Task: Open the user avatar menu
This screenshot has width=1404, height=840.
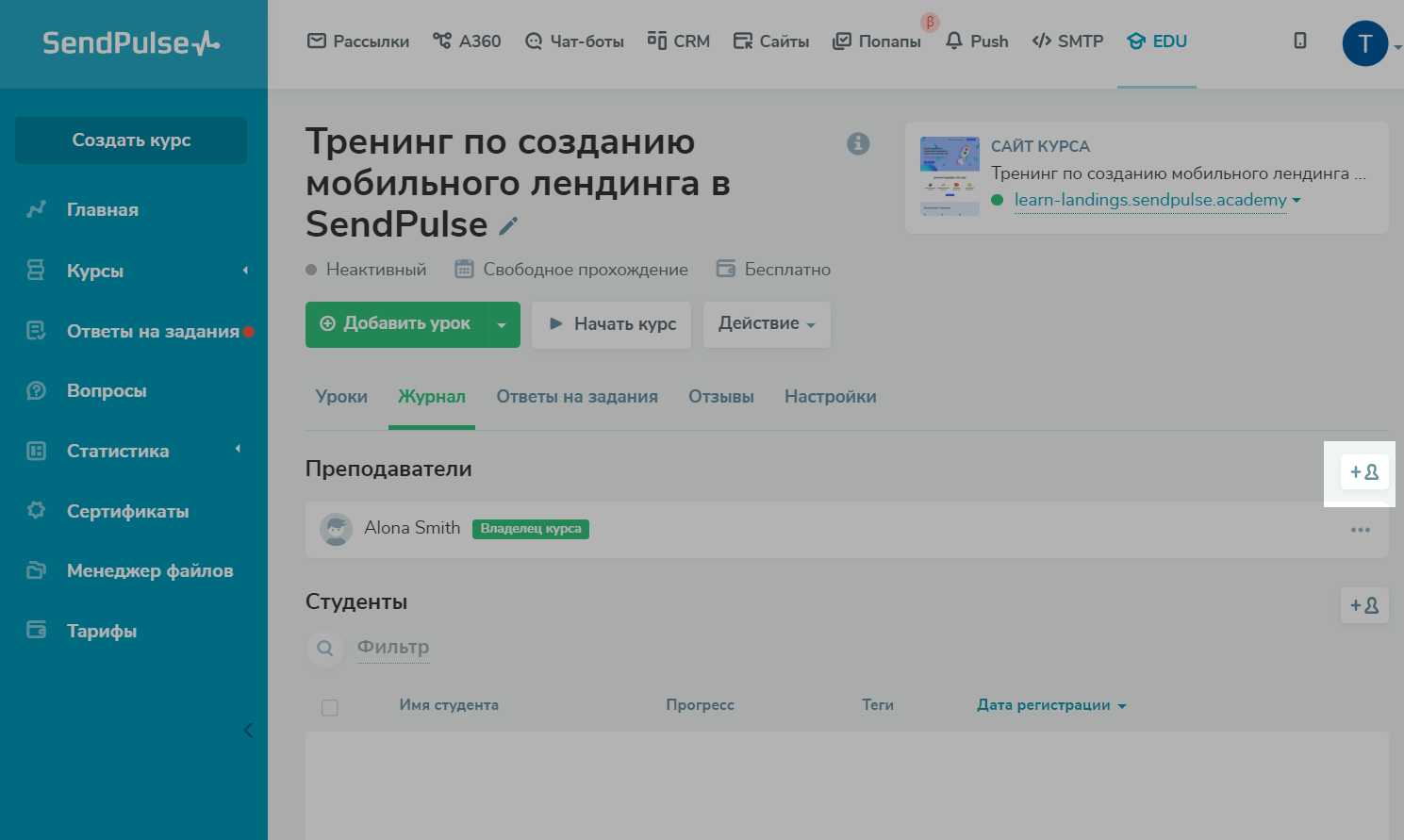Action: tap(1364, 43)
